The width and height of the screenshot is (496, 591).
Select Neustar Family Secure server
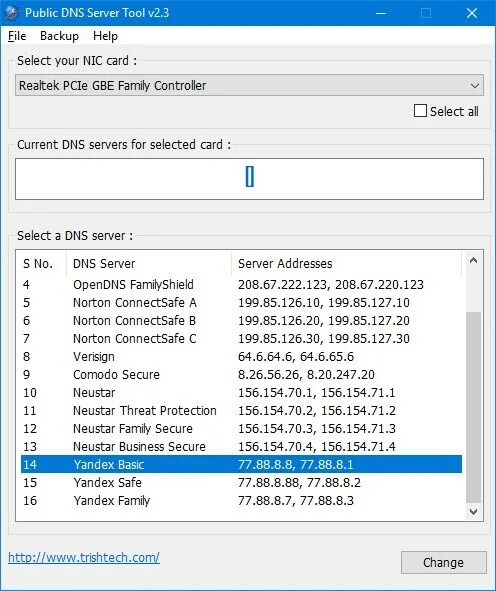[x=241, y=429]
